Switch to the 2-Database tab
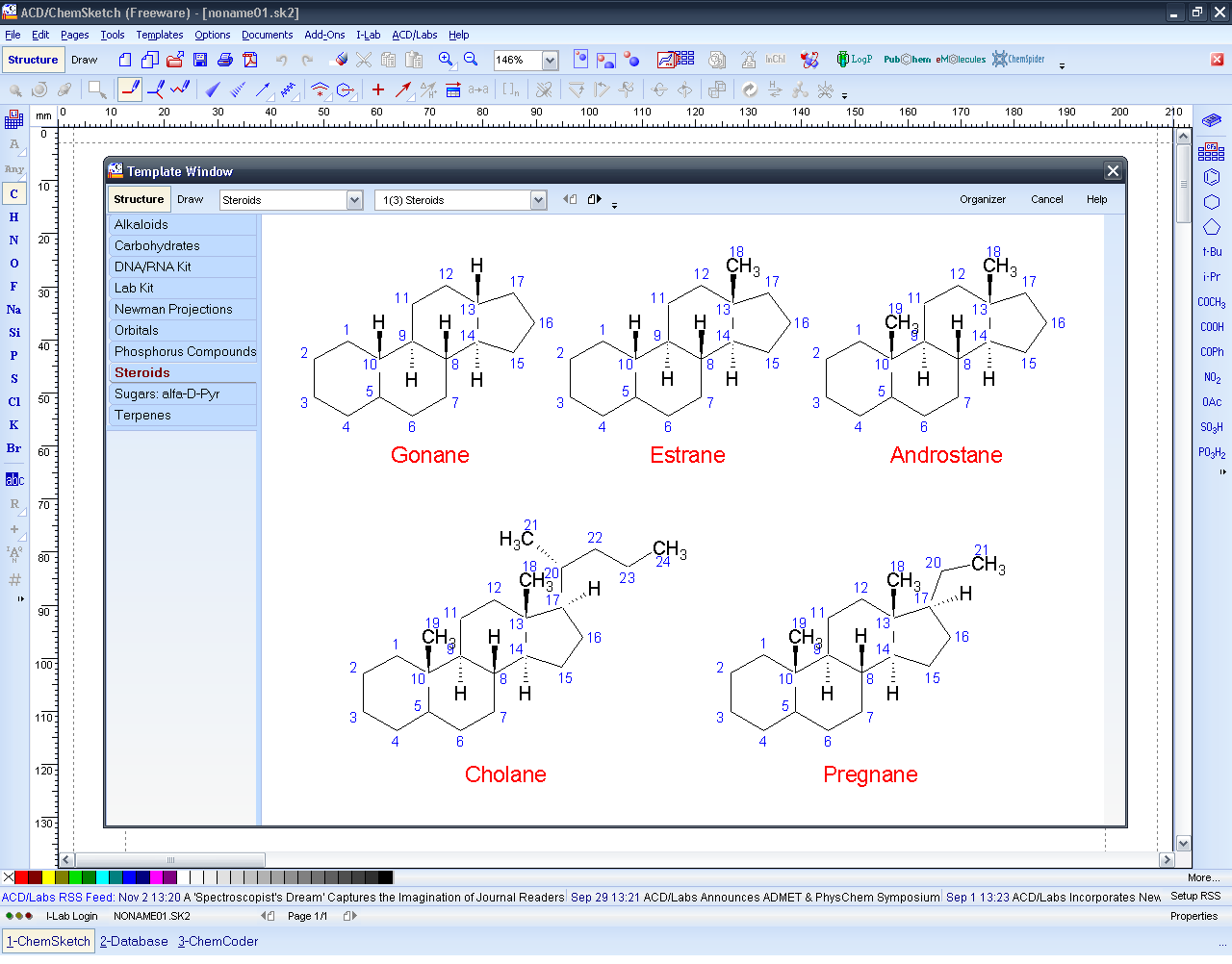The width and height of the screenshot is (1232, 964). [134, 941]
